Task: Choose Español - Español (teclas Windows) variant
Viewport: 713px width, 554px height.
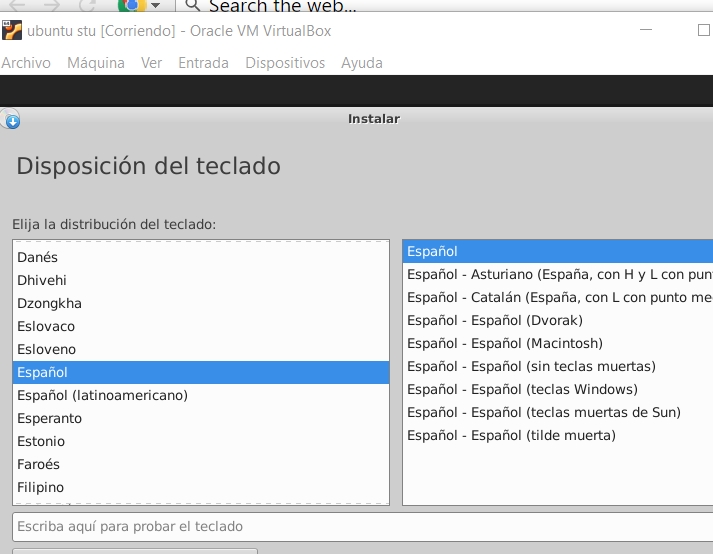Action: [x=522, y=389]
